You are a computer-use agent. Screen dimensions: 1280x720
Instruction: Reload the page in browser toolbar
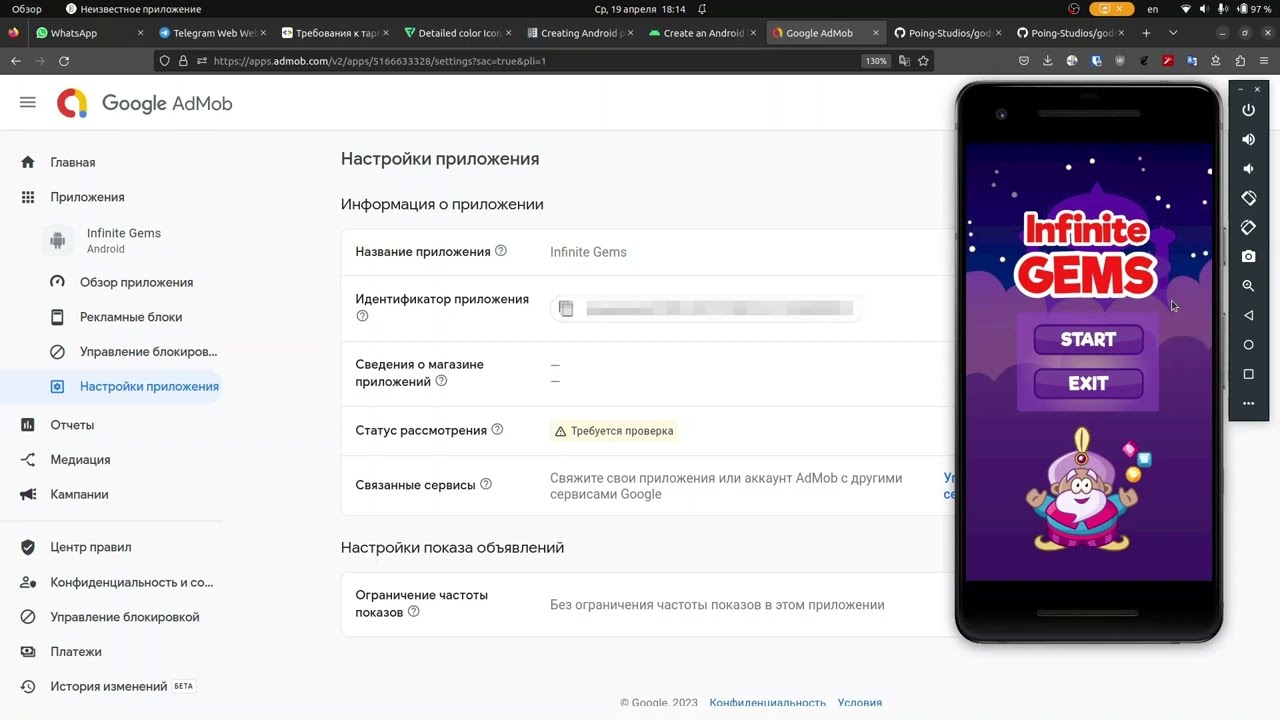(64, 61)
